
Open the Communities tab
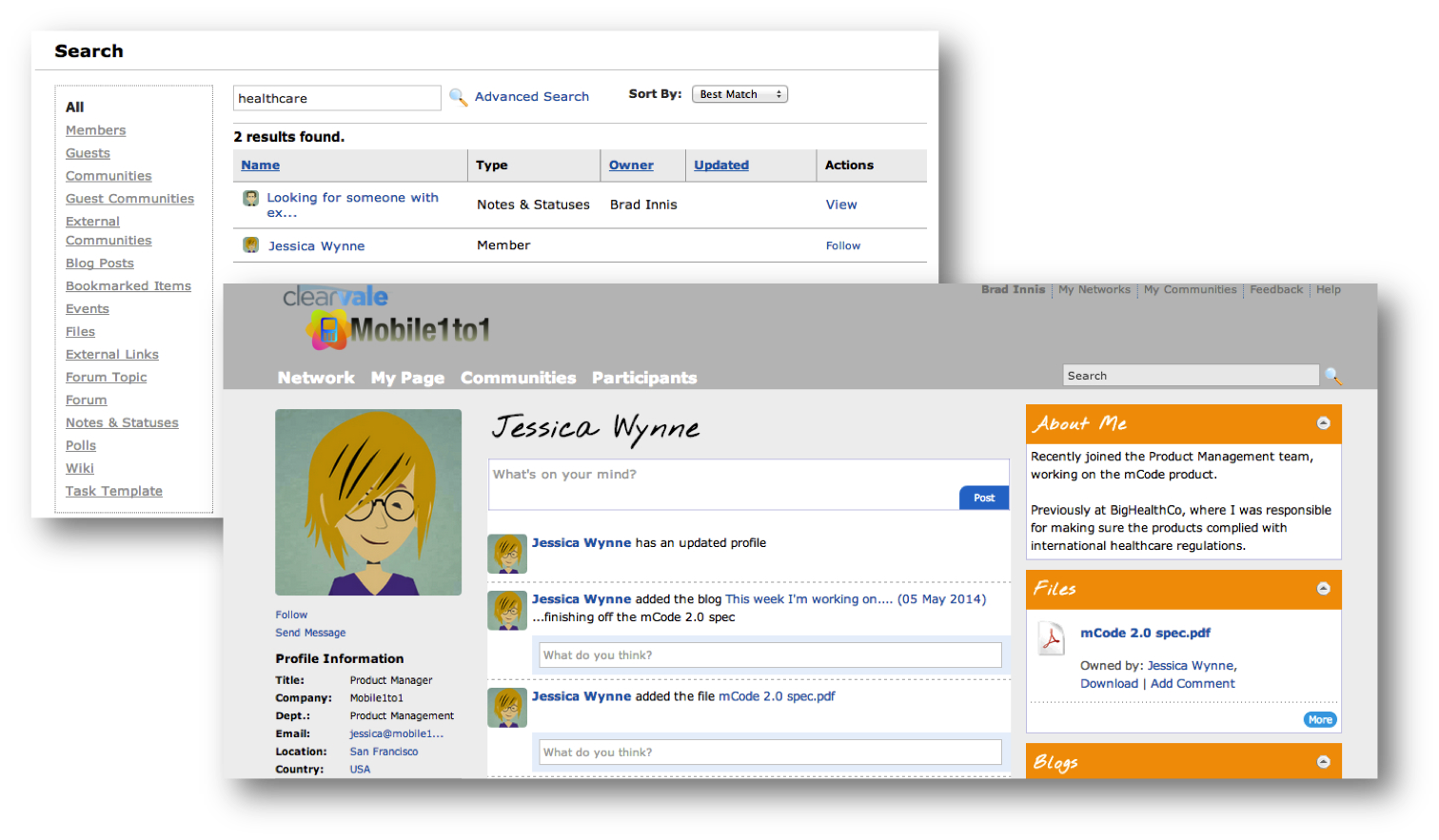tap(518, 378)
